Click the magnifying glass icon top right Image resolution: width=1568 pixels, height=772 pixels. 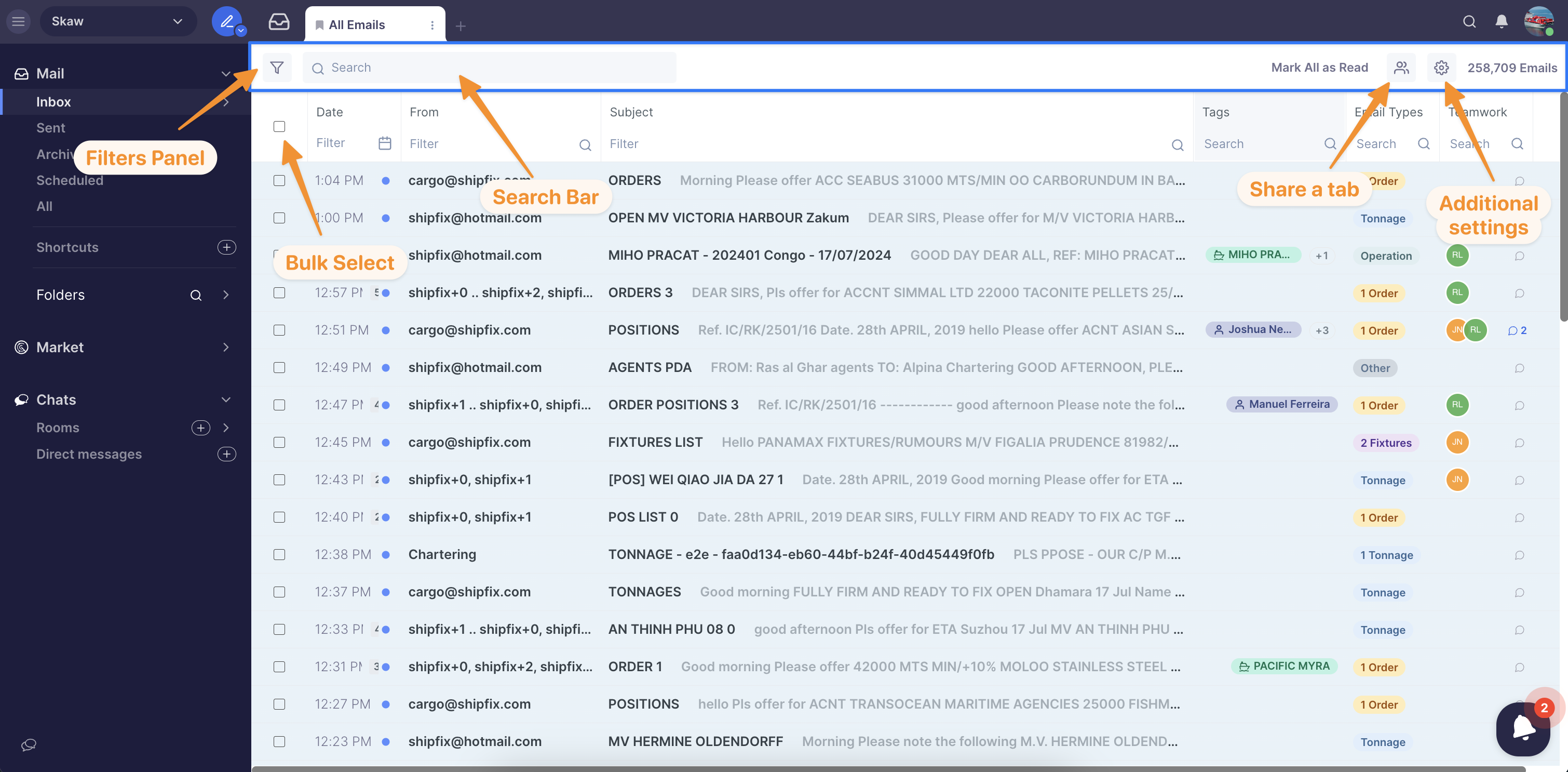[x=1469, y=21]
